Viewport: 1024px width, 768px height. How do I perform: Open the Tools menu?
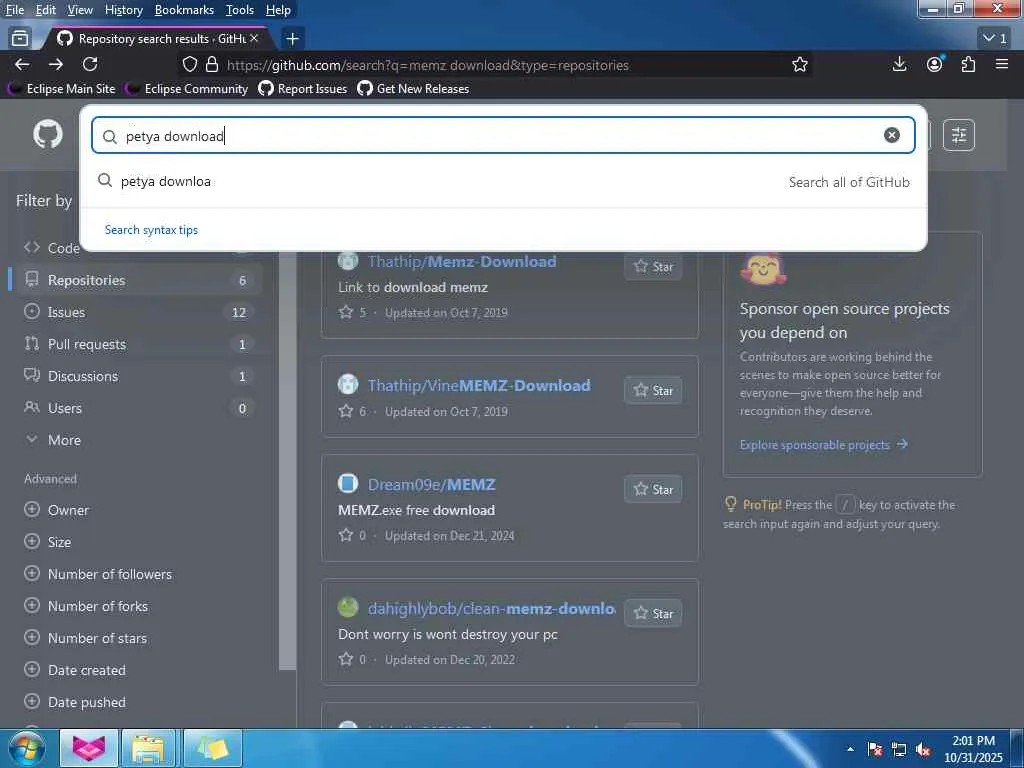point(240,10)
